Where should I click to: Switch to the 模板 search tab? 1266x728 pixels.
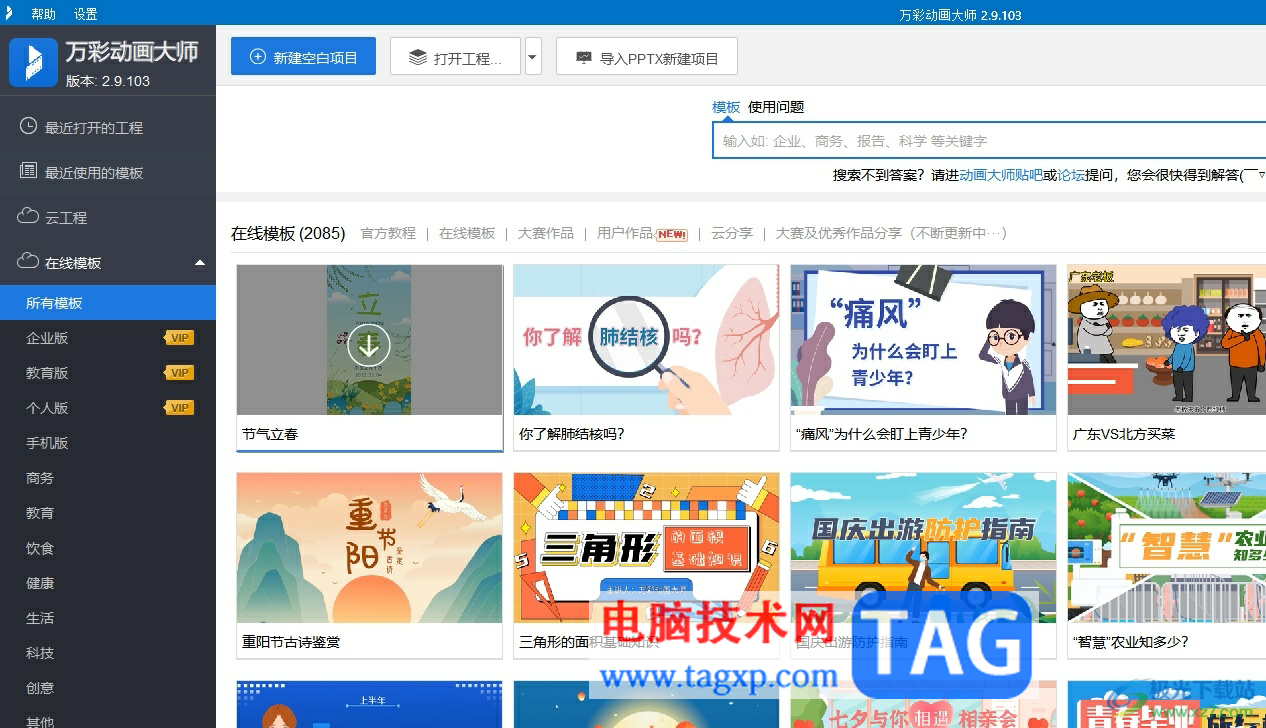726,107
